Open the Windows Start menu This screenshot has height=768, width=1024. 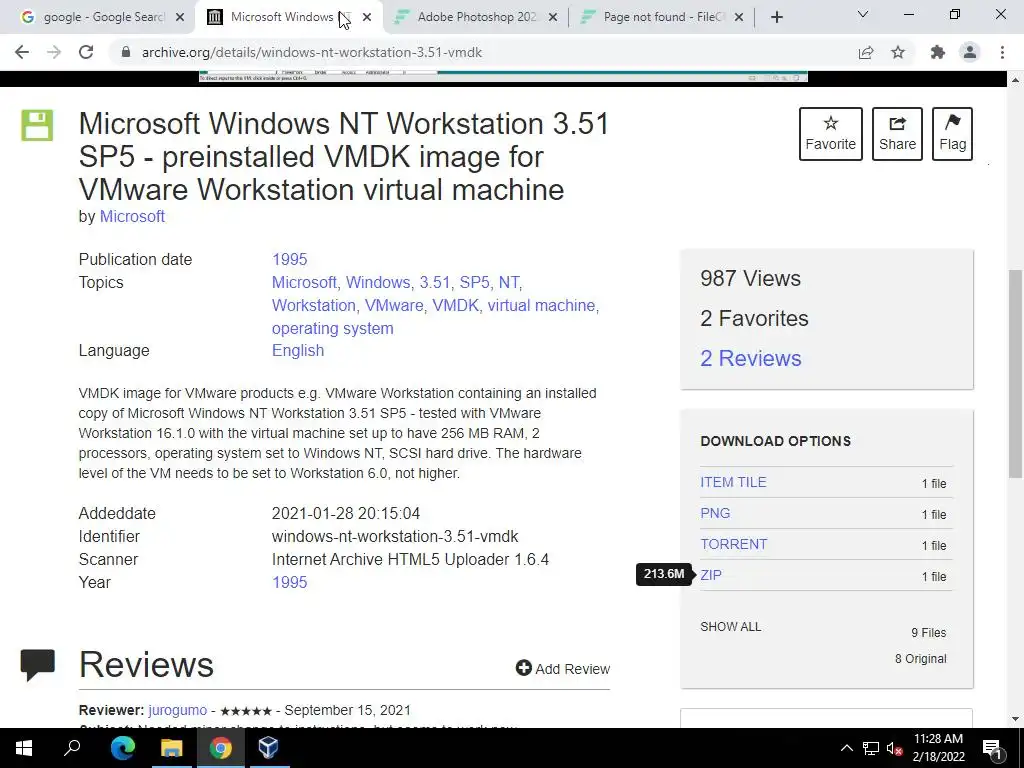tap(24, 748)
